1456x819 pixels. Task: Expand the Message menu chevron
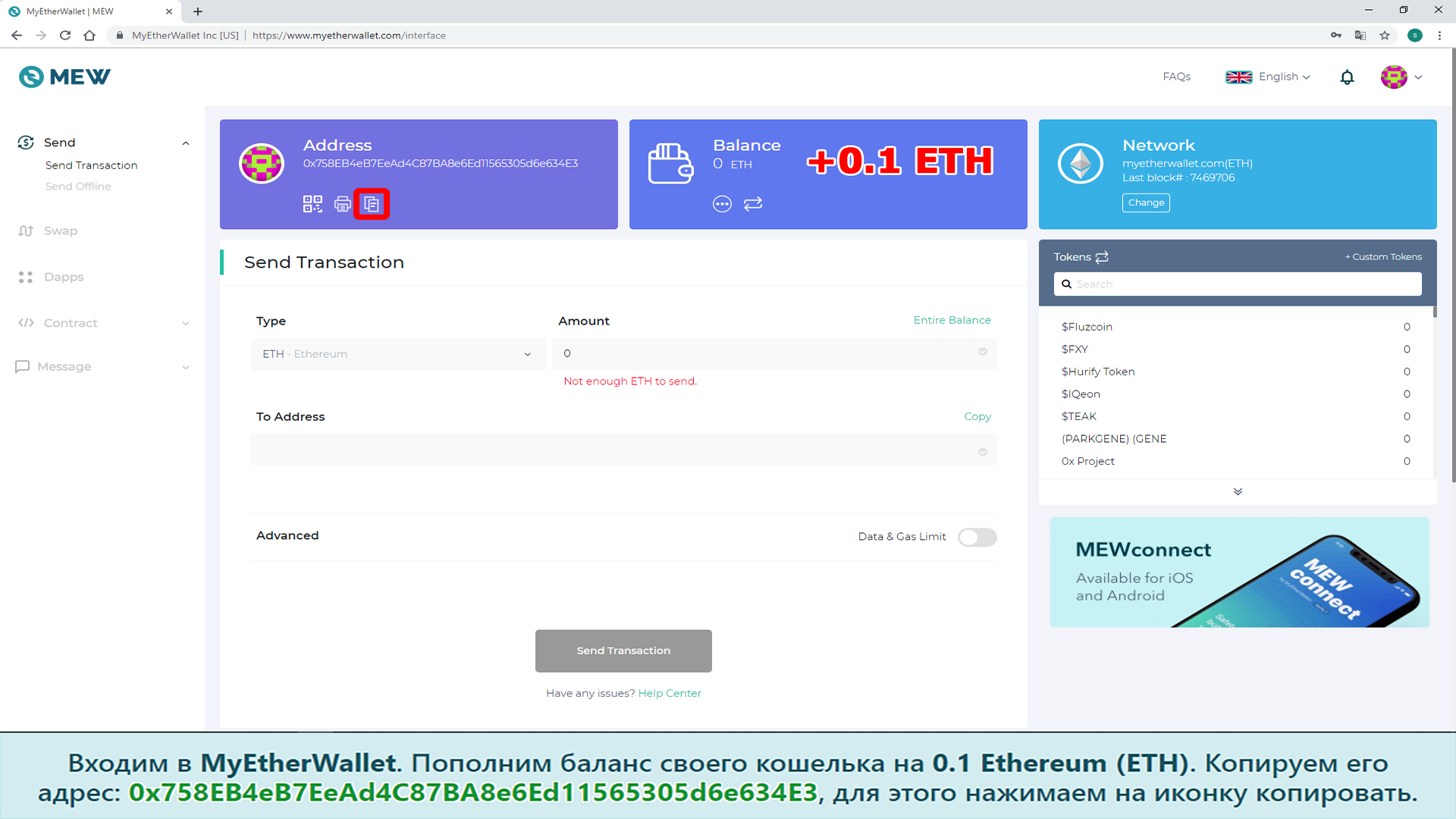[186, 368]
